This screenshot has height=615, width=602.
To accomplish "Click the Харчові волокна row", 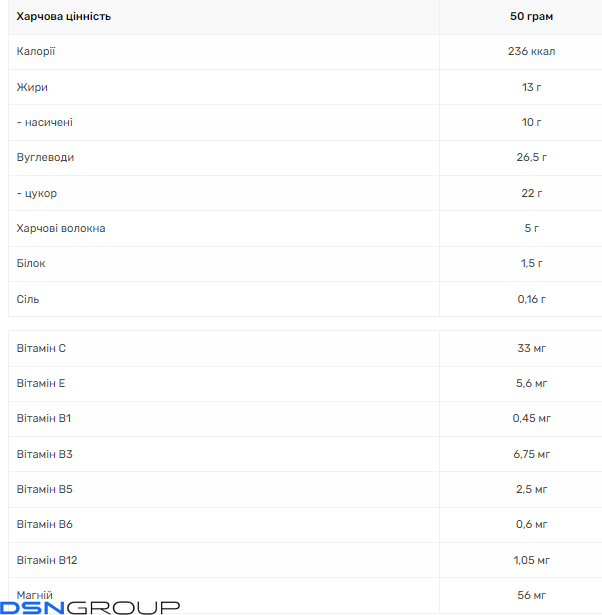I will (x=305, y=228).
